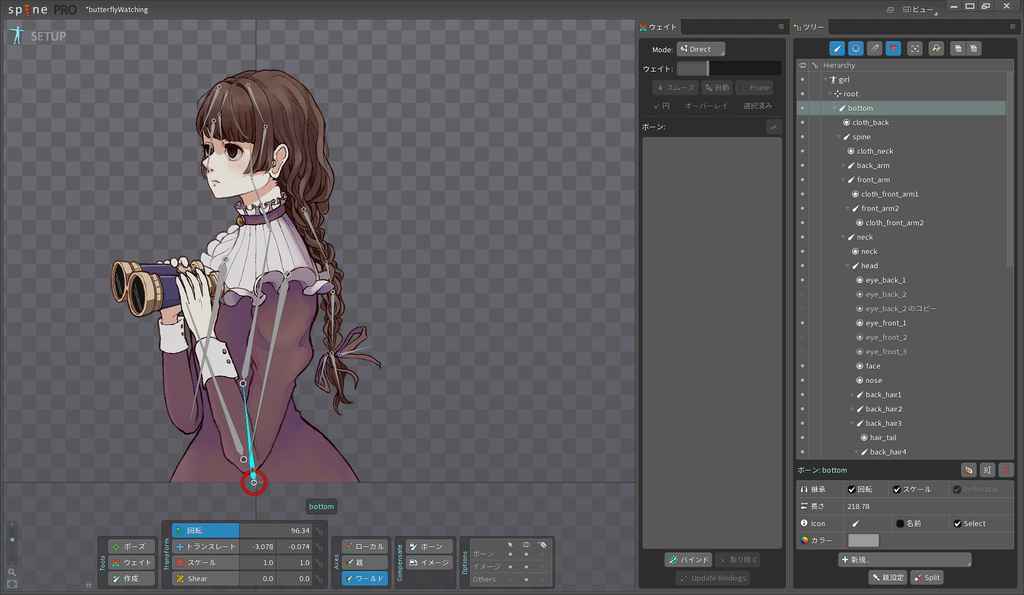The image size is (1024, 595).
Task: Click the lock icon near Tools panel
Action: coord(89,585)
